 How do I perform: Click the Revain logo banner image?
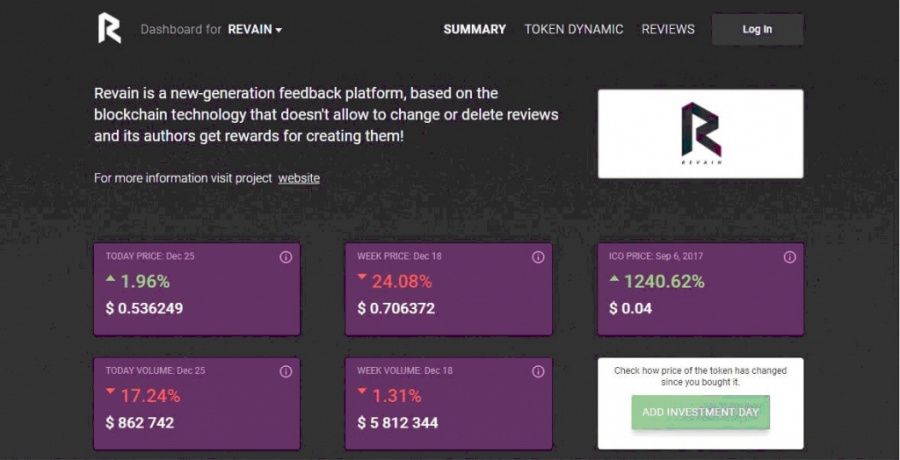(701, 134)
